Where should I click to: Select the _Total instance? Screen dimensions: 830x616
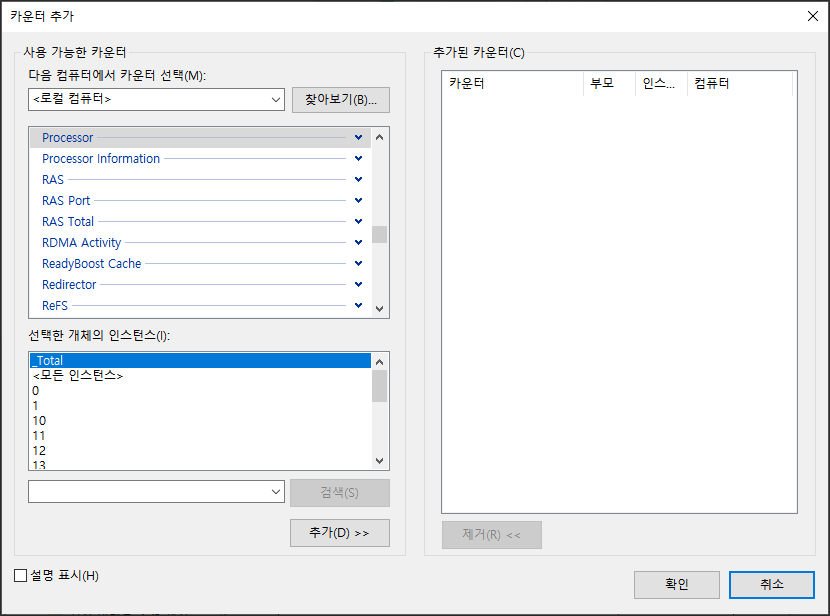coord(201,360)
